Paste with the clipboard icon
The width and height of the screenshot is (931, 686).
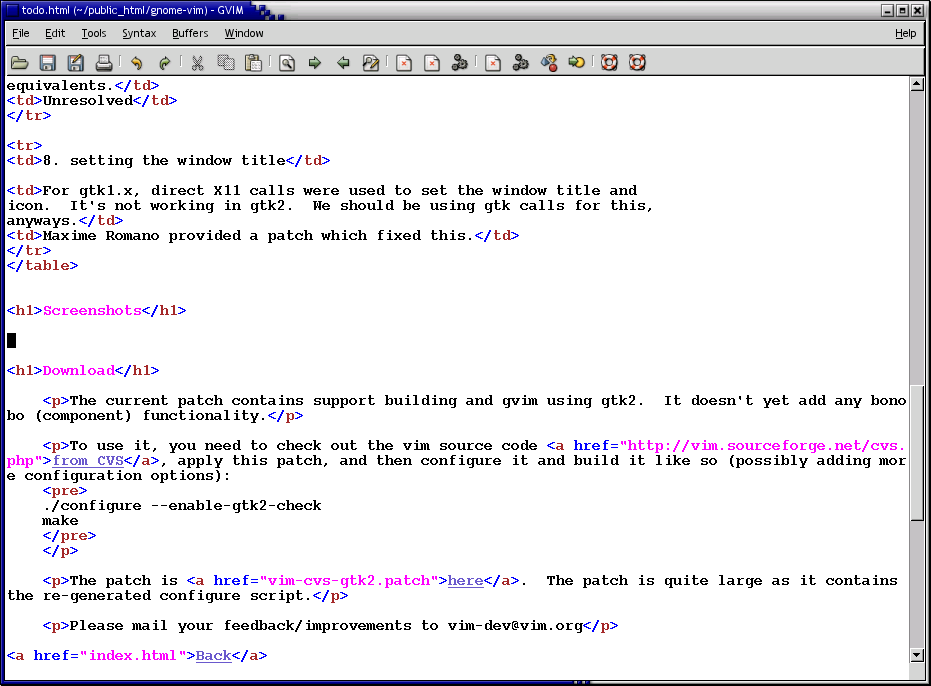point(254,62)
